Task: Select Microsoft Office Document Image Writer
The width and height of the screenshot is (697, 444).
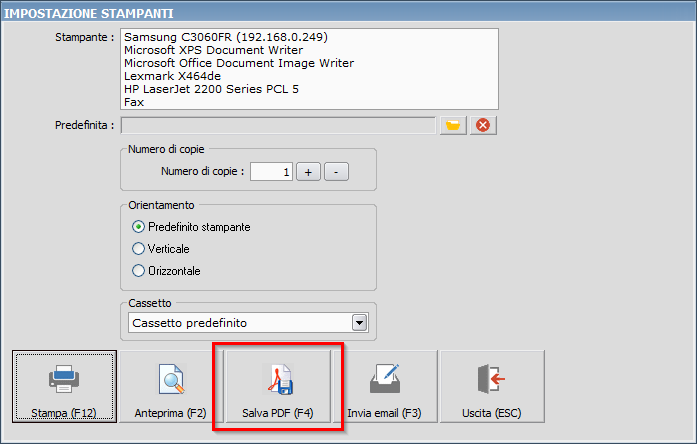Action: pos(309,63)
